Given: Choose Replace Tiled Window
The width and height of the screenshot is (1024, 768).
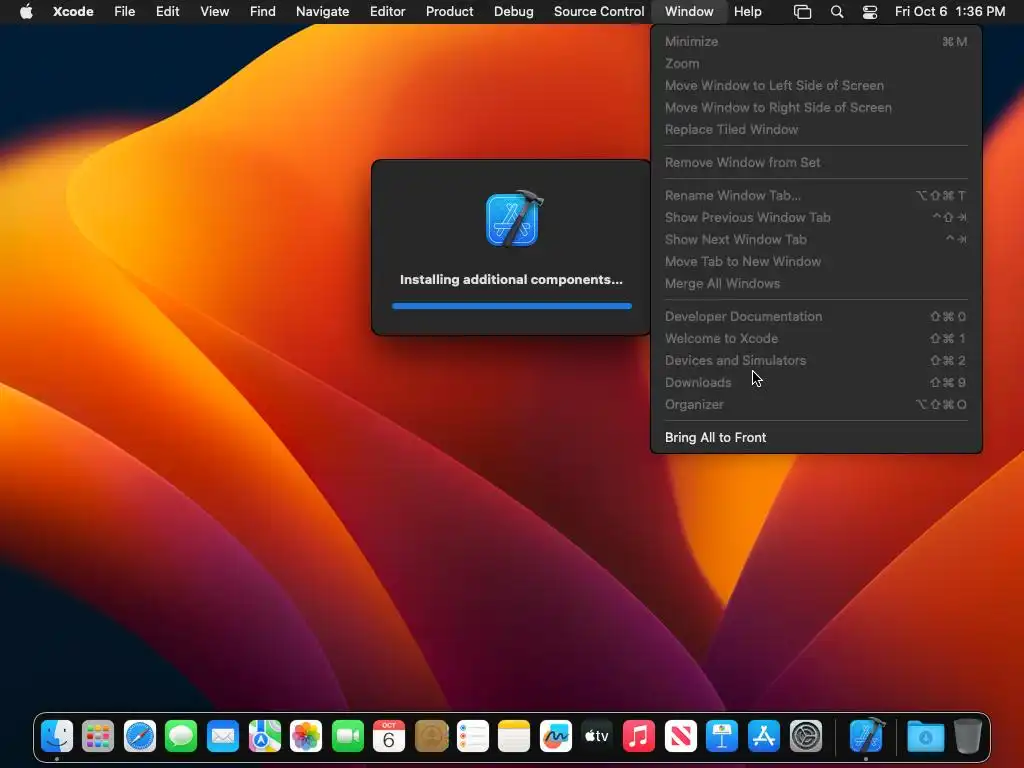Looking at the screenshot, I should tap(816, 129).
